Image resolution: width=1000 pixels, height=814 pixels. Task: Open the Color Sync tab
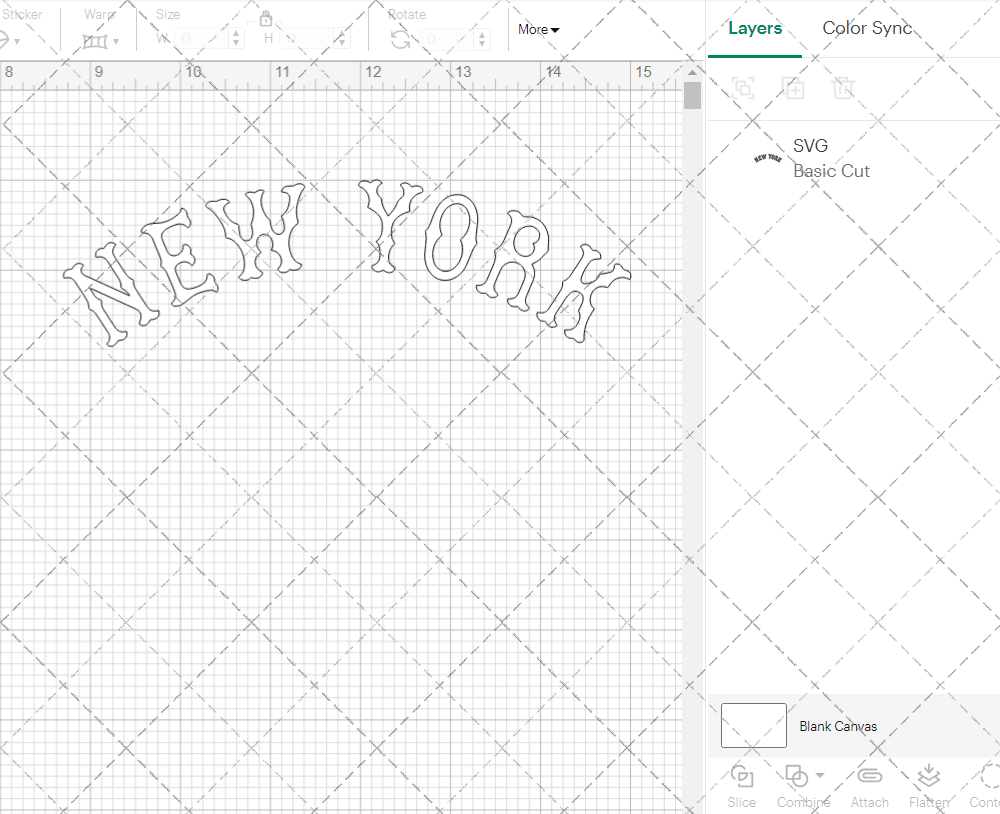[x=867, y=28]
